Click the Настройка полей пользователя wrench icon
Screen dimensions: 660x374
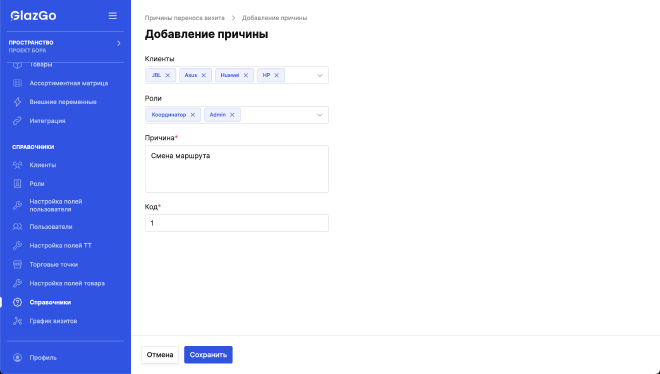(x=17, y=205)
